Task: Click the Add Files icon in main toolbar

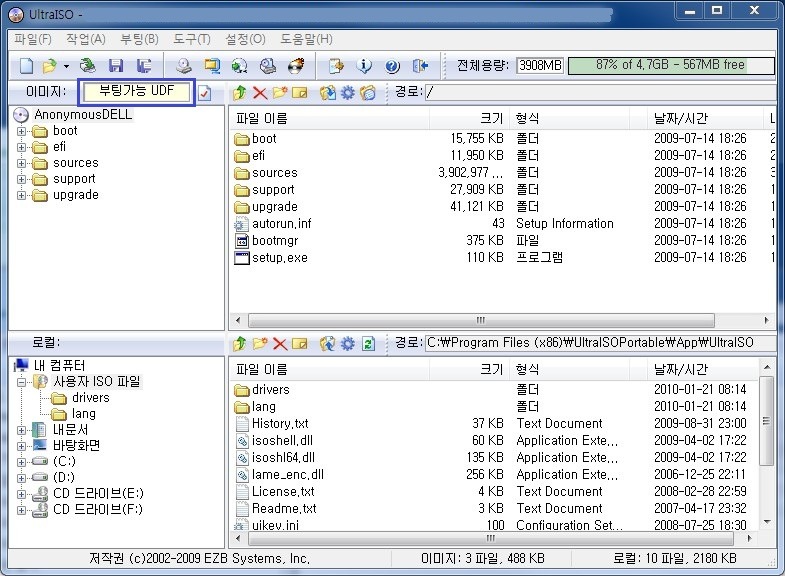Action: point(336,66)
